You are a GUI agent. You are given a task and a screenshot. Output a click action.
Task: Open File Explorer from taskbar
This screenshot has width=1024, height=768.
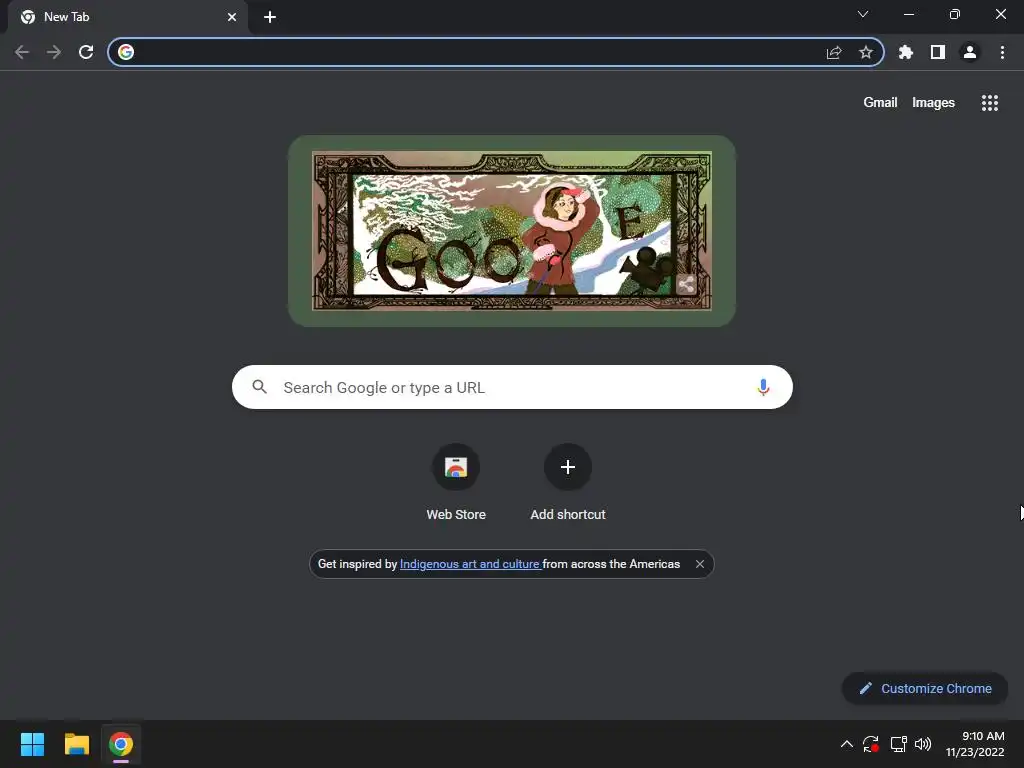76,744
